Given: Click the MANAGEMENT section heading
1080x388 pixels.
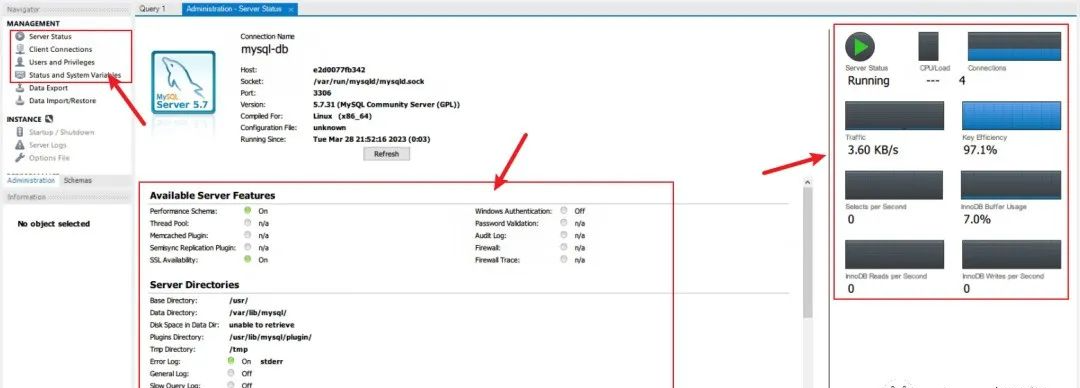Looking at the screenshot, I should (34, 23).
